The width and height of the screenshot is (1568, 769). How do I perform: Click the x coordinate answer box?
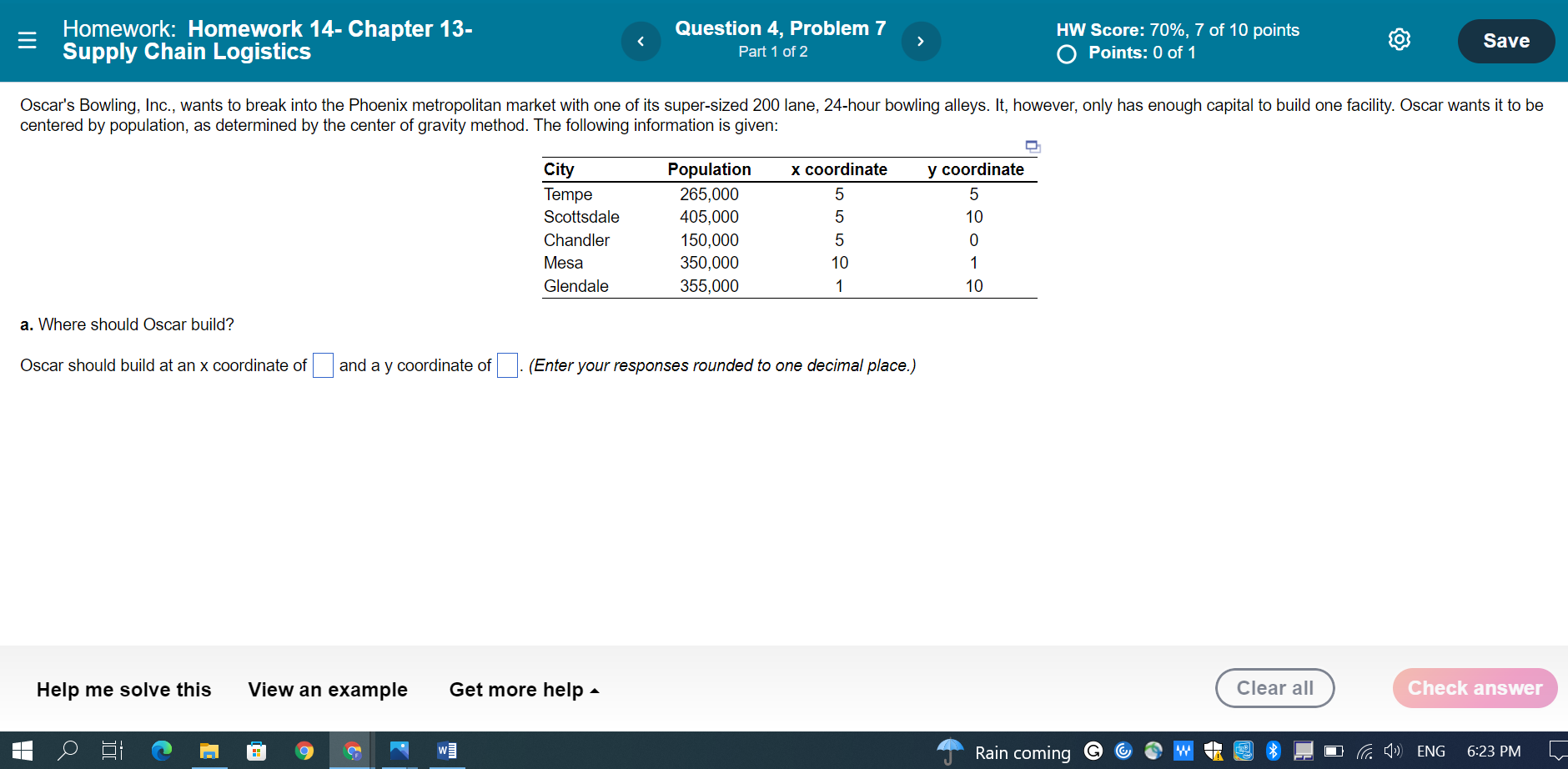[x=323, y=365]
